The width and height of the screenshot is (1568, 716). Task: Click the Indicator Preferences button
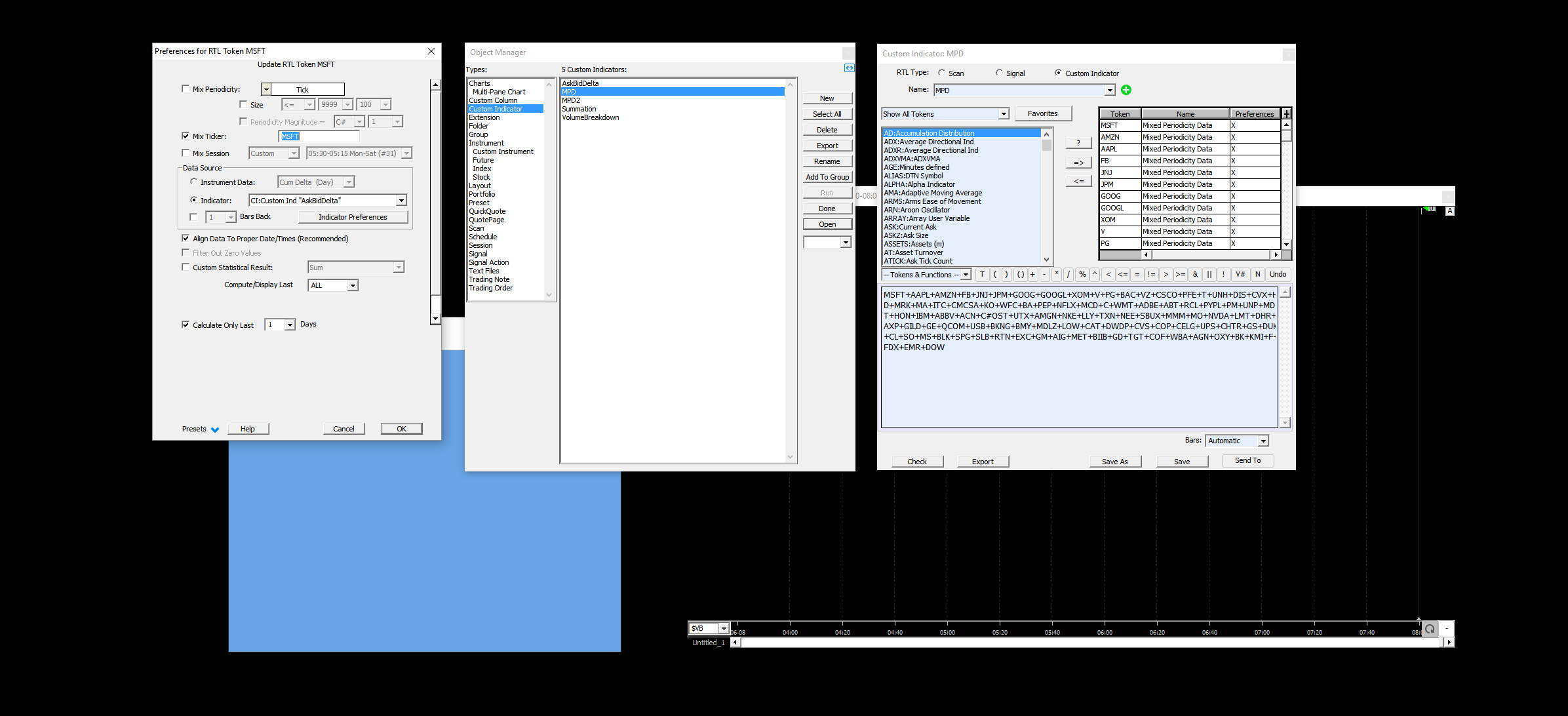coord(353,217)
